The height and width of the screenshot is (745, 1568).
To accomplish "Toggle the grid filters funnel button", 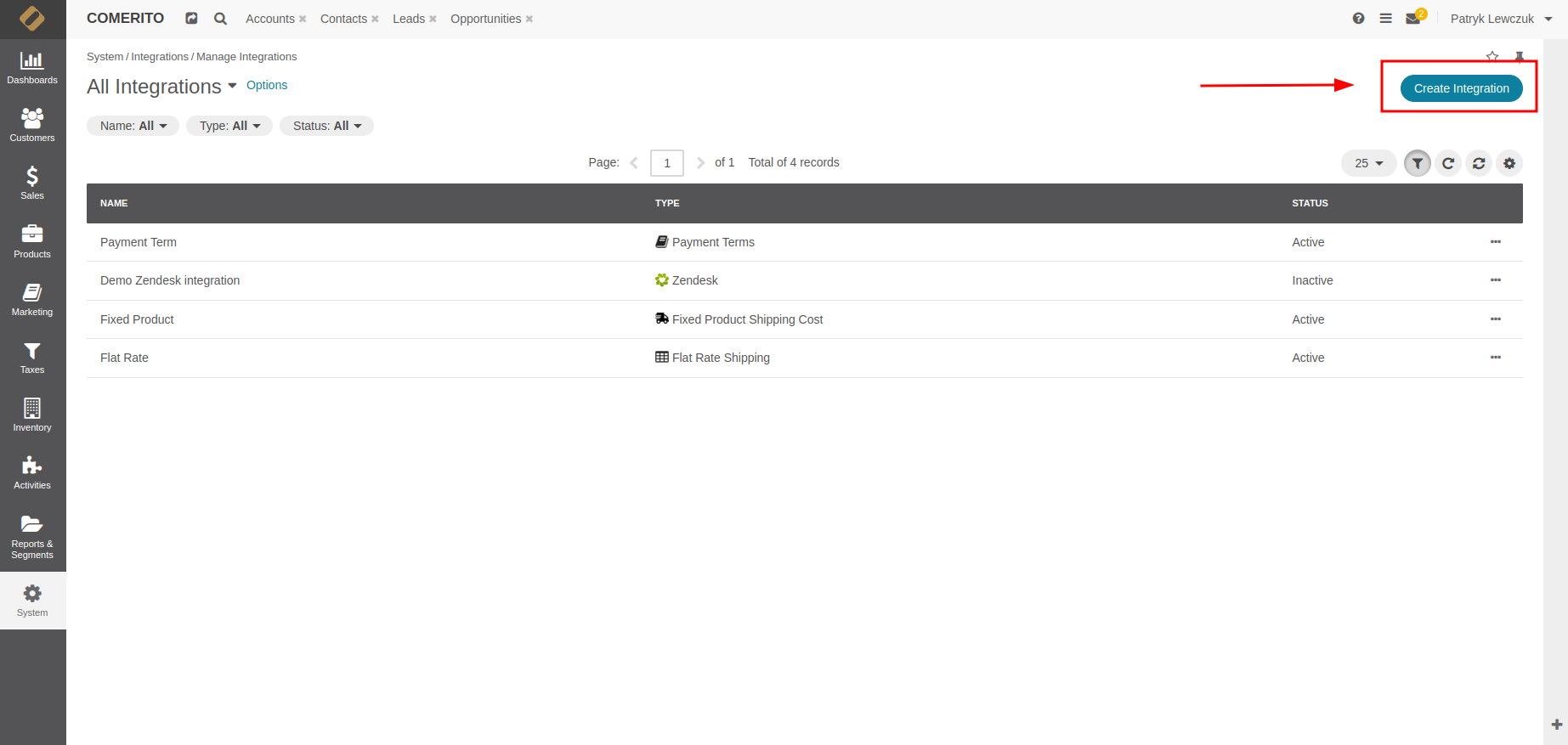I will coord(1417,163).
